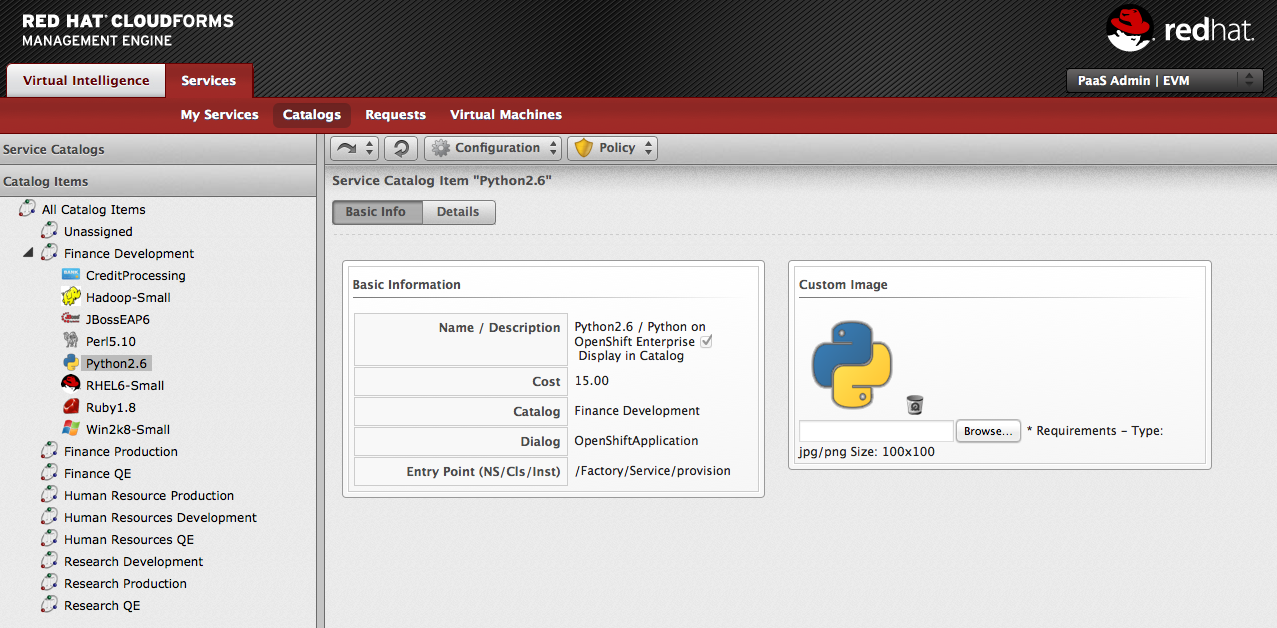Open the Configuration dropdown menu
The width and height of the screenshot is (1277, 628).
point(494,148)
